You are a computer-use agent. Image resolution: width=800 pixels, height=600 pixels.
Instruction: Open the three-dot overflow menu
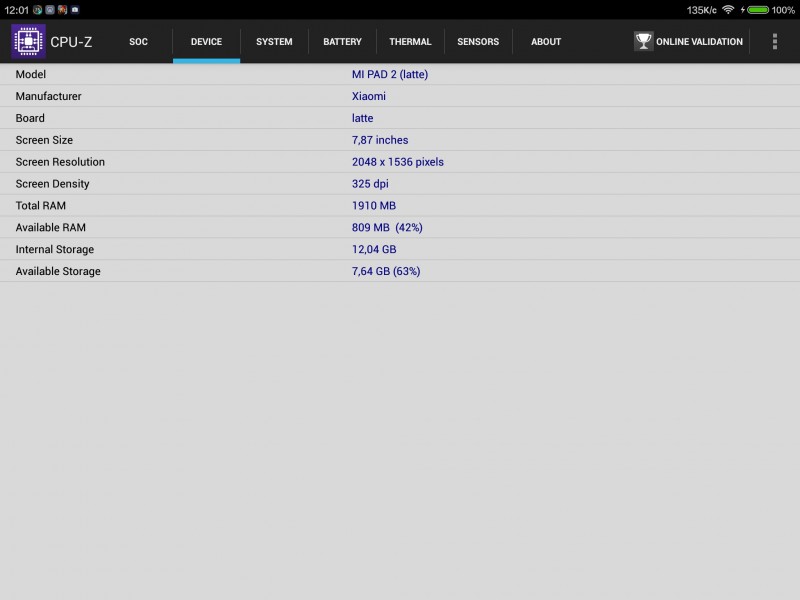(774, 41)
